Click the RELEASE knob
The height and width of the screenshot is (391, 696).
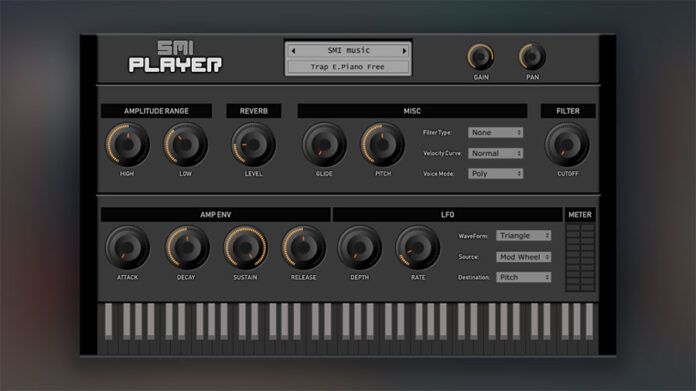coord(304,248)
